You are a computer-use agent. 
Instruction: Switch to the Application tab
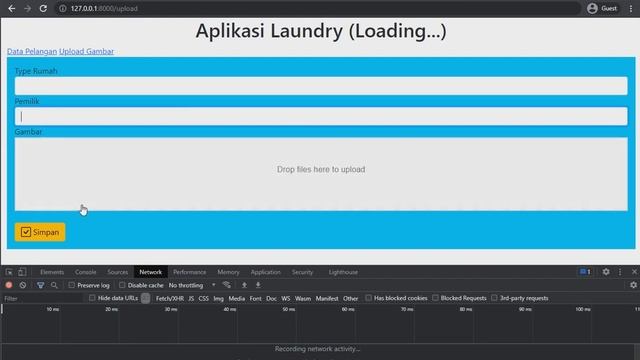266,272
